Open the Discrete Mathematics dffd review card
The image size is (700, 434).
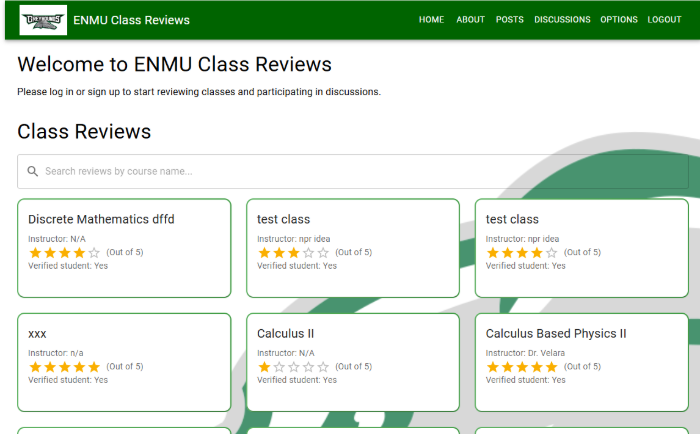click(124, 248)
